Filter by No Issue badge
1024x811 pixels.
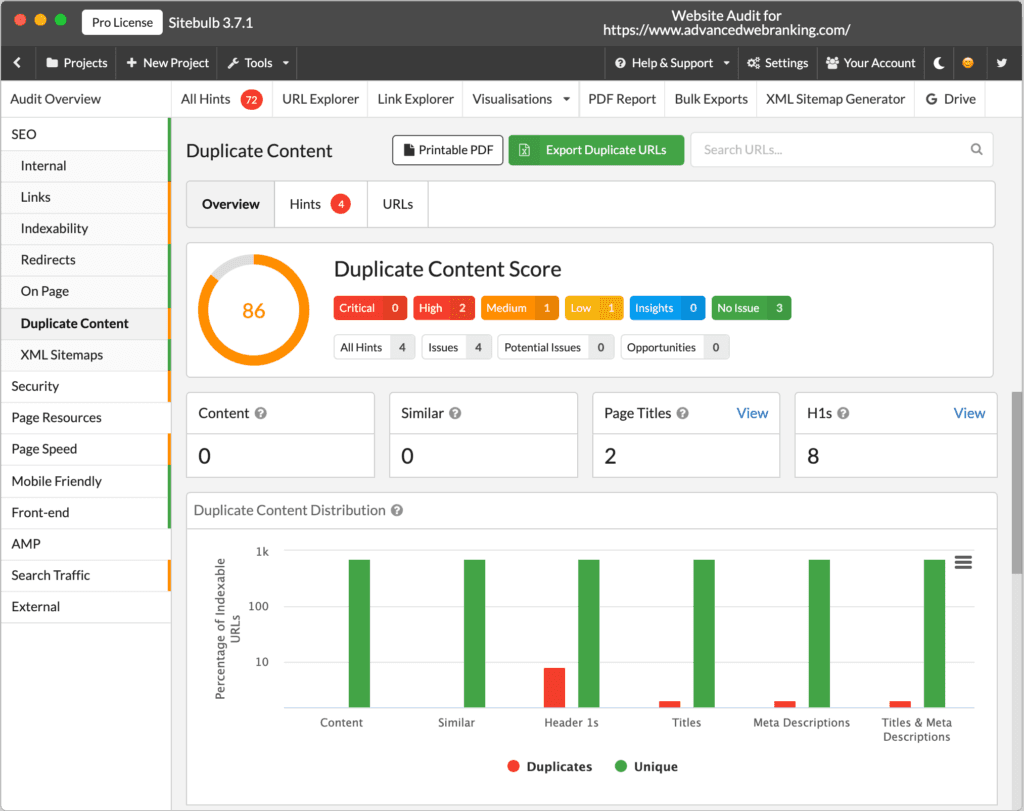pyautogui.click(x=751, y=308)
